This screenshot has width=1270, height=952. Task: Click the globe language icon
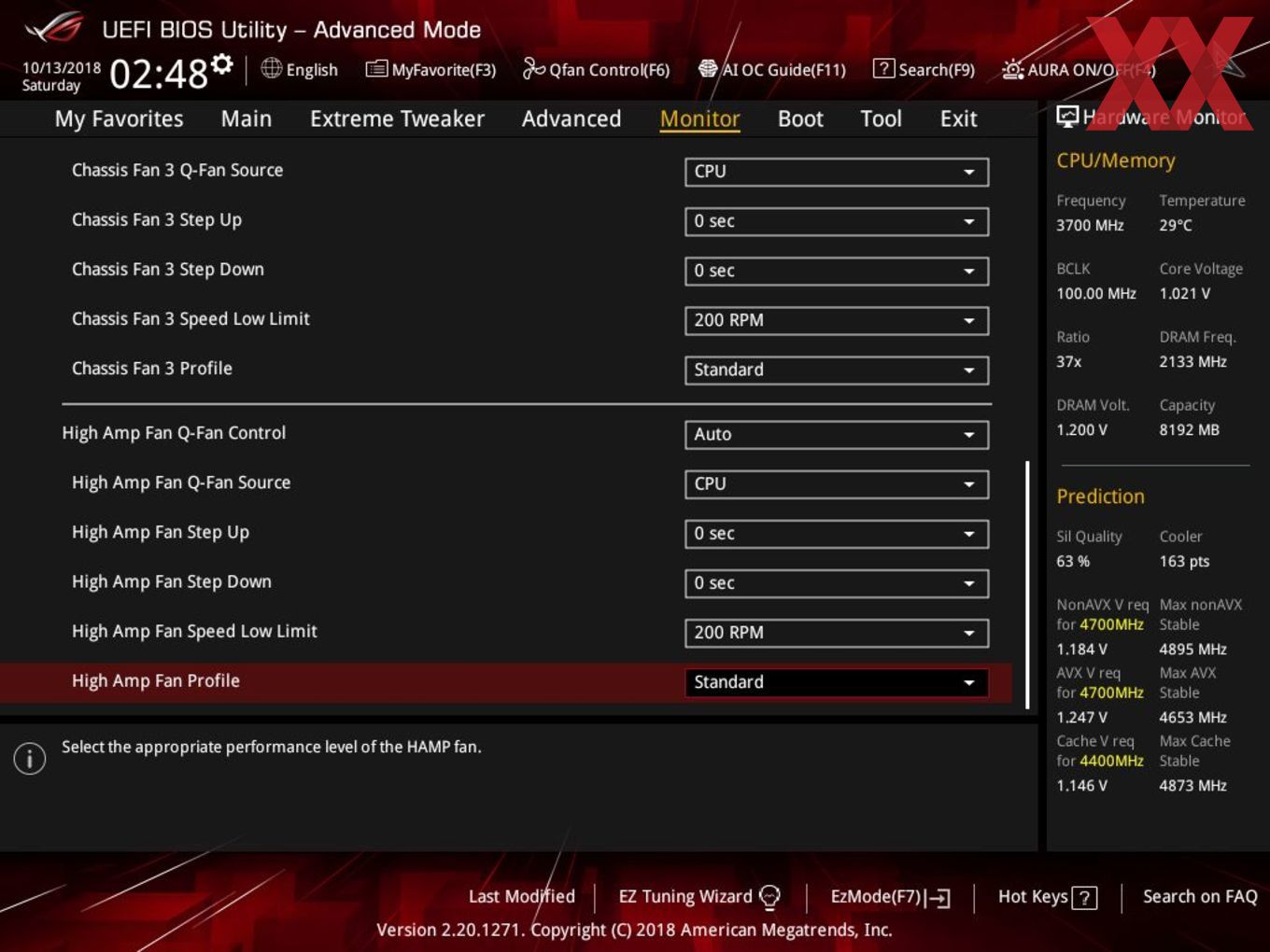(x=271, y=68)
